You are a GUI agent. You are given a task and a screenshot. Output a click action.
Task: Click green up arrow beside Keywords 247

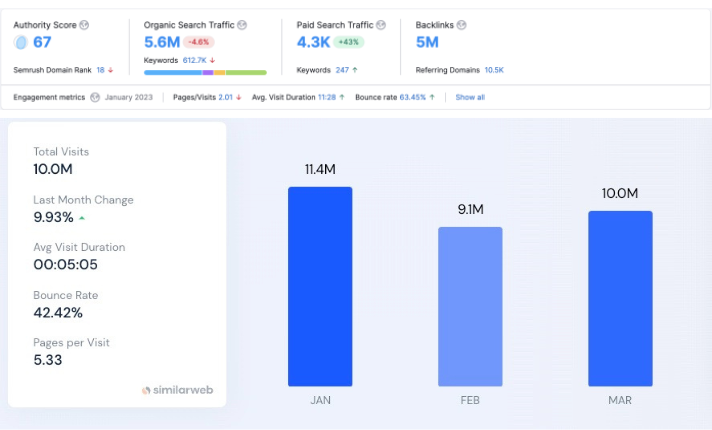click(x=355, y=70)
